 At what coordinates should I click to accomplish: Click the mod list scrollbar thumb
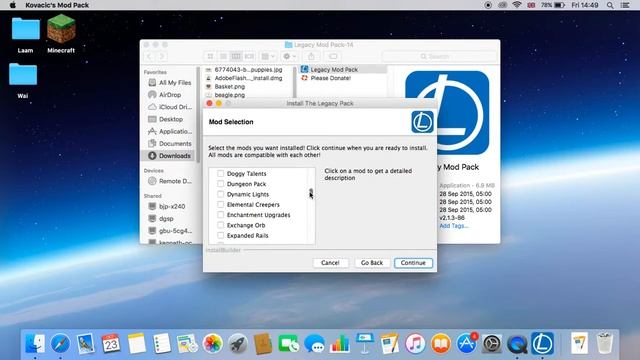click(311, 192)
